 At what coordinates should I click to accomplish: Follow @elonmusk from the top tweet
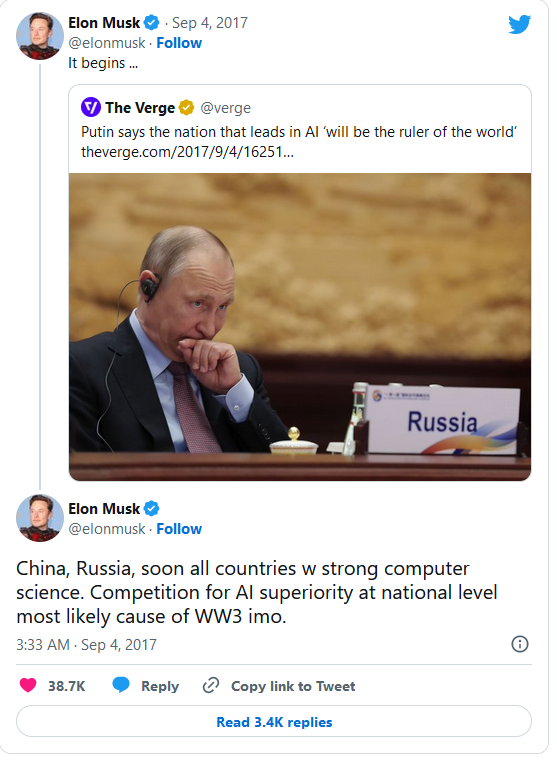click(x=179, y=43)
